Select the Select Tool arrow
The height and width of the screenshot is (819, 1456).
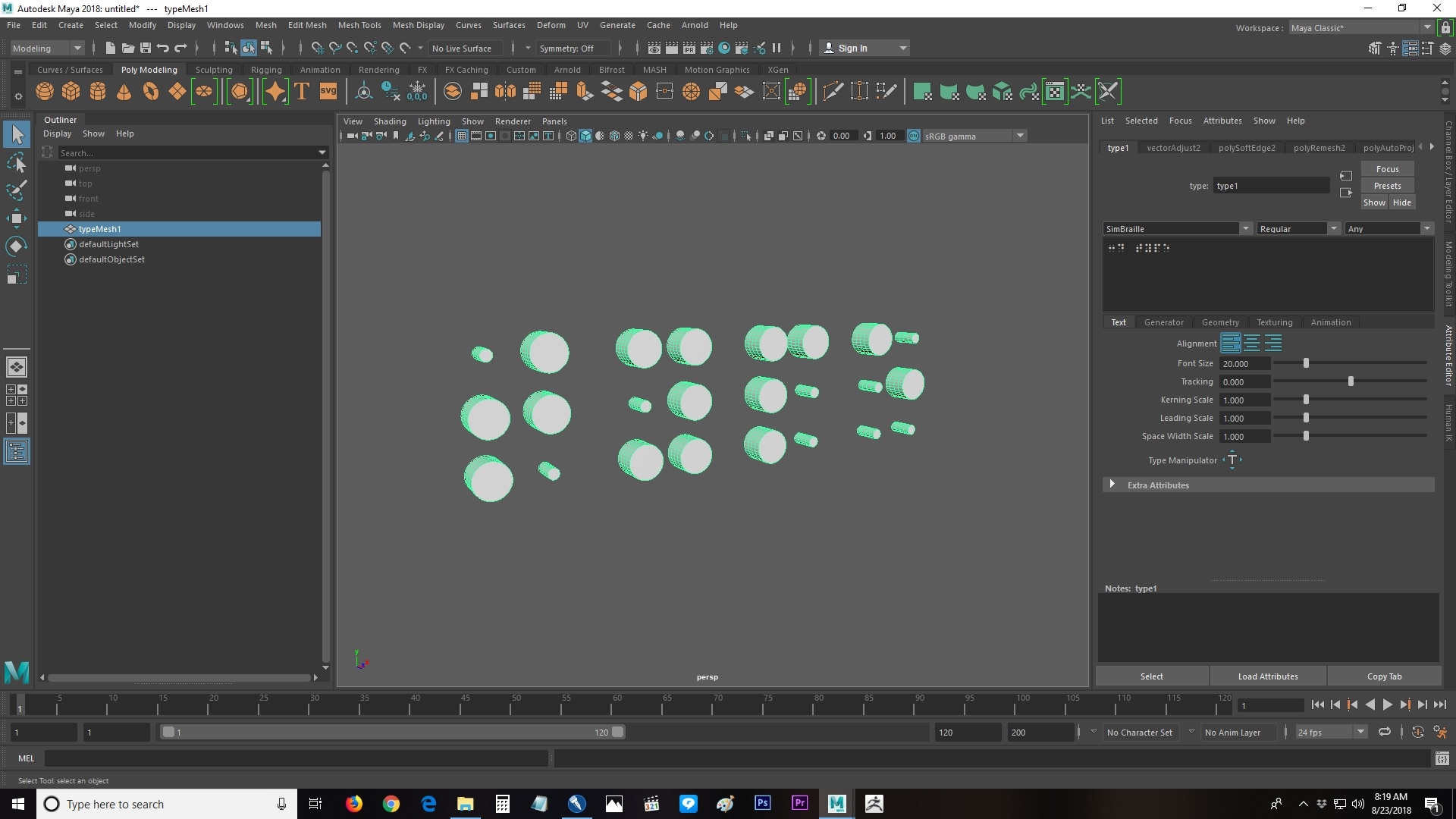point(17,135)
